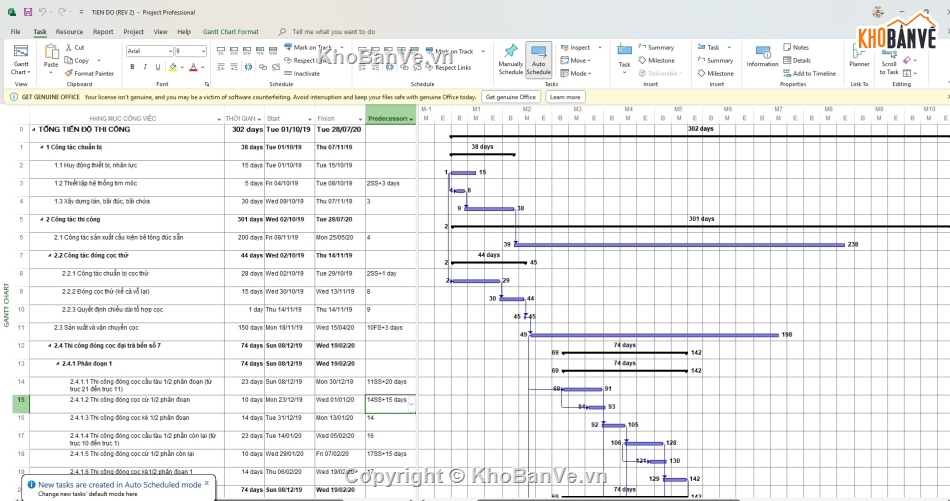Switch to the Resource tab
The image size is (950, 501).
pos(69,32)
